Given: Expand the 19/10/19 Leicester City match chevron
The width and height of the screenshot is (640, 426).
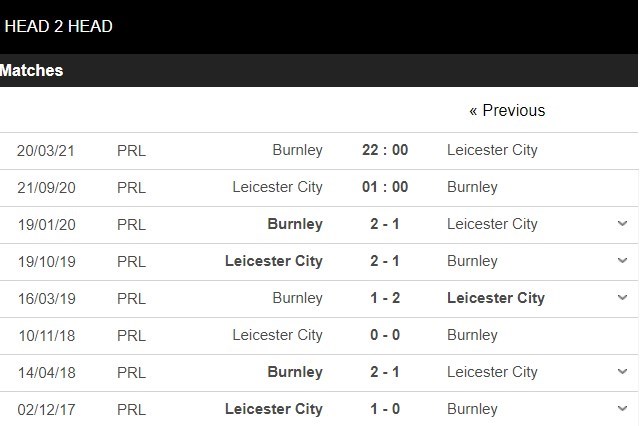Looking at the screenshot, I should click(x=622, y=261).
